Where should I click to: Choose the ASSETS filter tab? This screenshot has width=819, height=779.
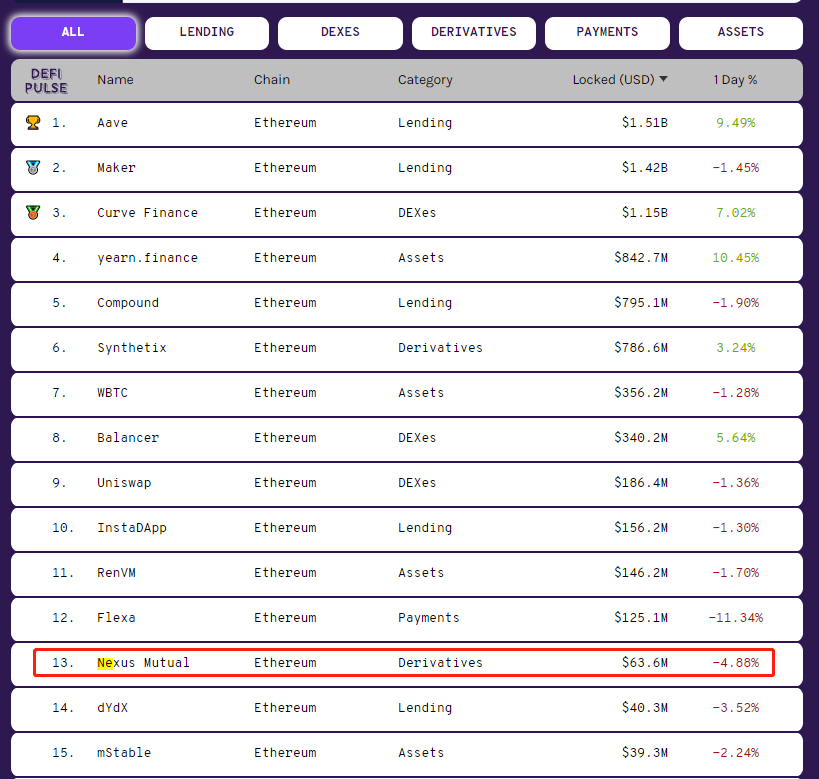pos(741,32)
